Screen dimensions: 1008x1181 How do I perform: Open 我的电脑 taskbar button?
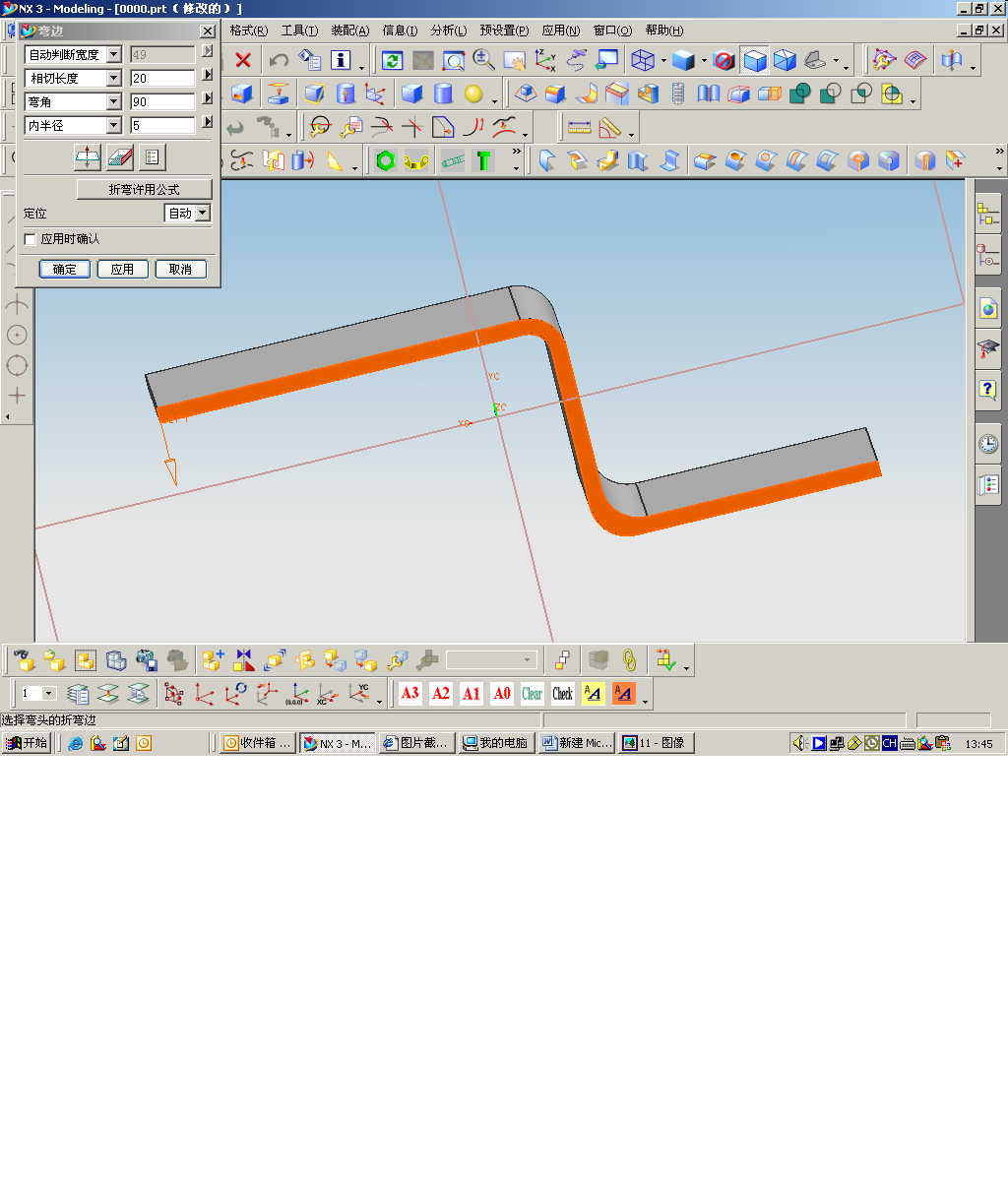(496, 743)
